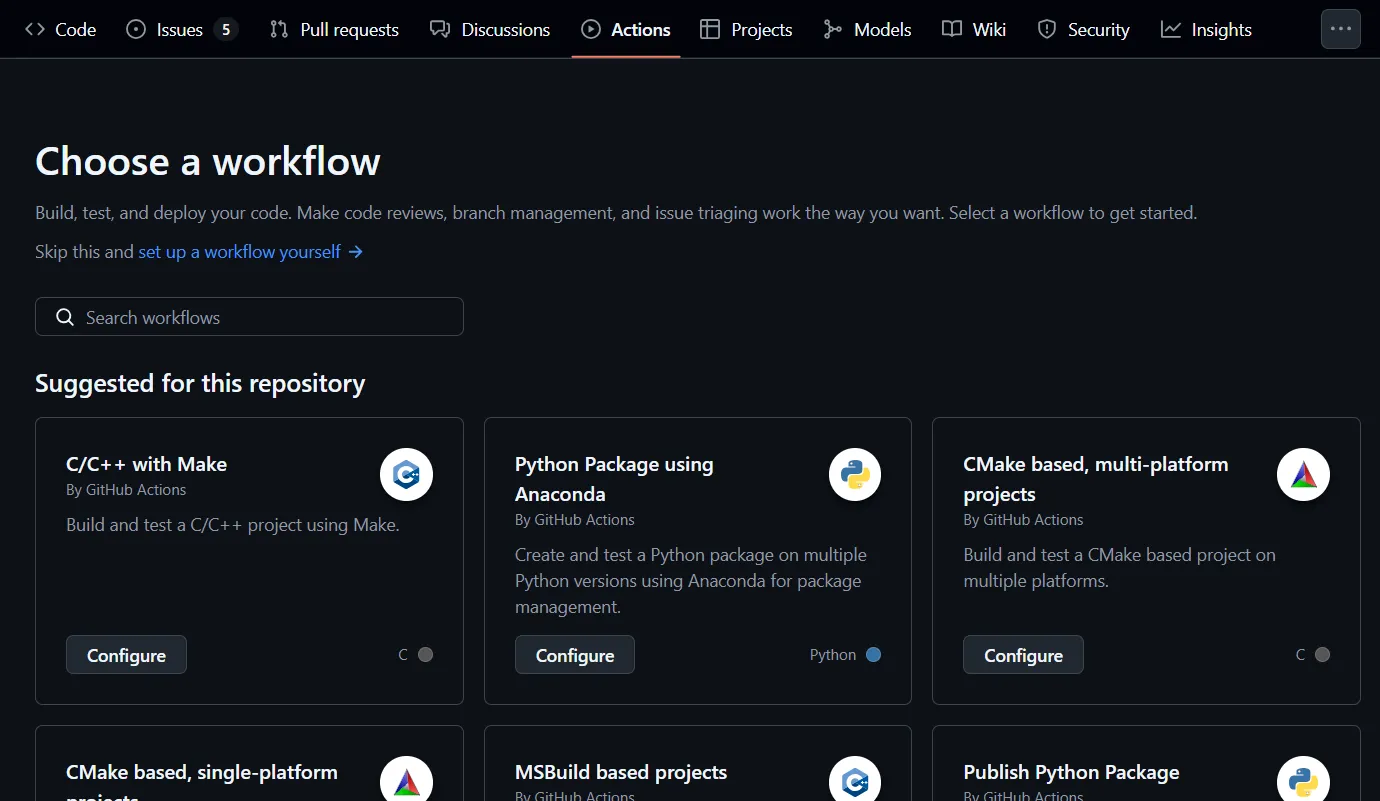The width and height of the screenshot is (1380, 801).
Task: Go to the Code tab
Action: coord(61,30)
